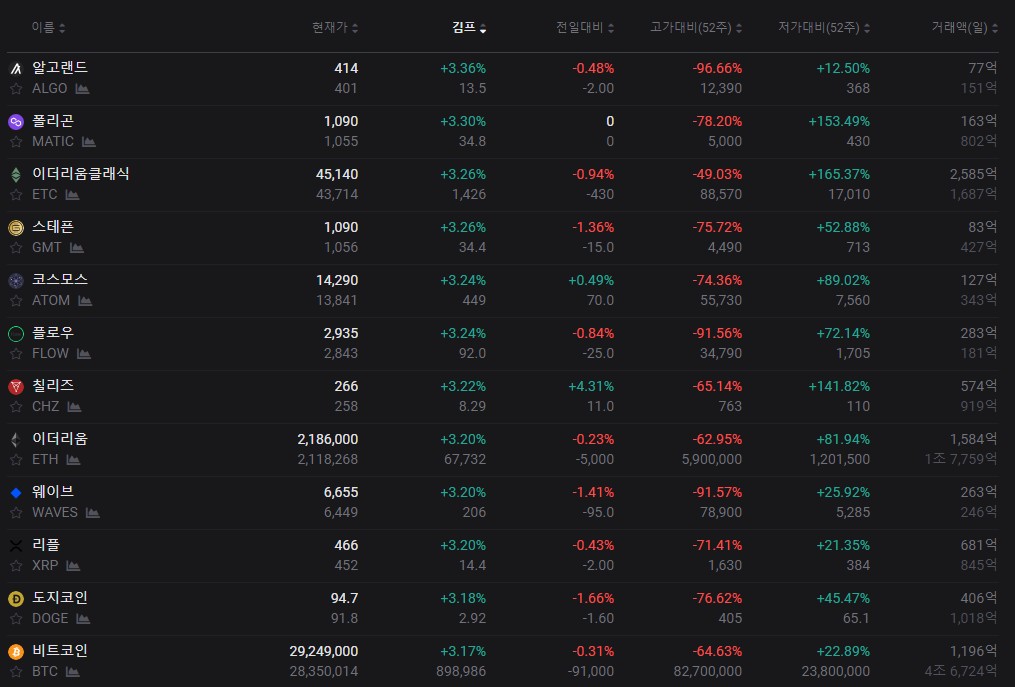Toggle favorite star for ALGO

(16, 89)
